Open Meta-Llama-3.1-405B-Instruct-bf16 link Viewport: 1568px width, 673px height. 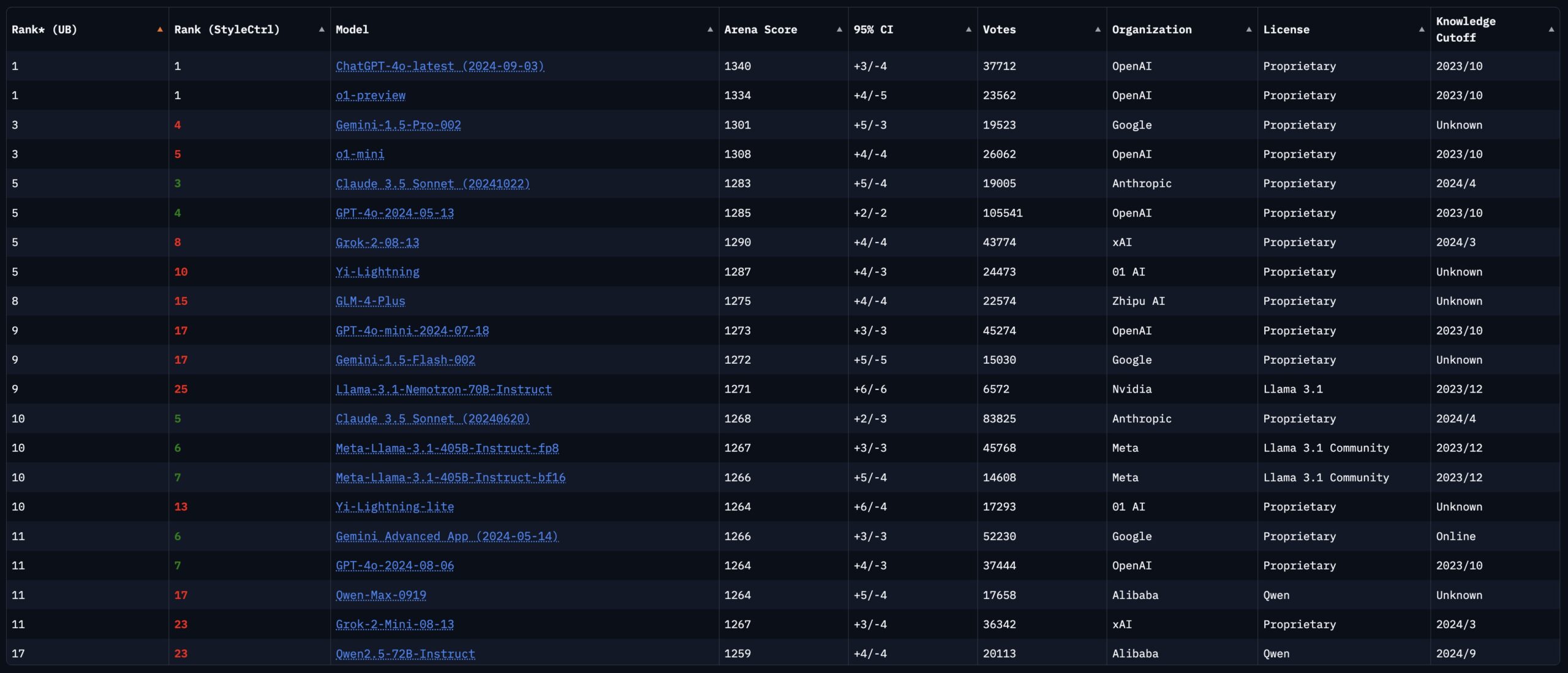coord(451,478)
